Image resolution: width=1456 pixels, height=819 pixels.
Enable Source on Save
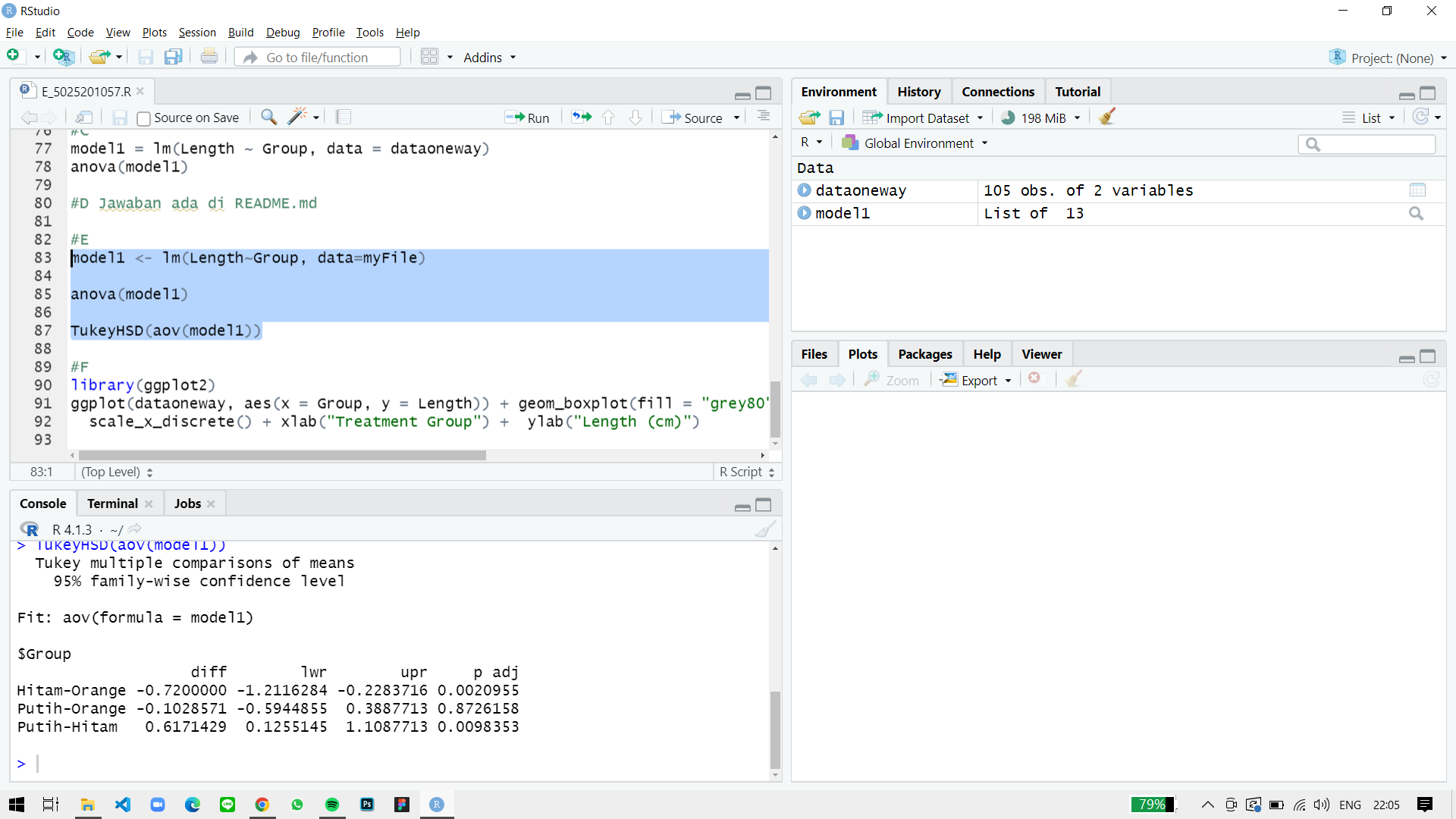[x=143, y=118]
